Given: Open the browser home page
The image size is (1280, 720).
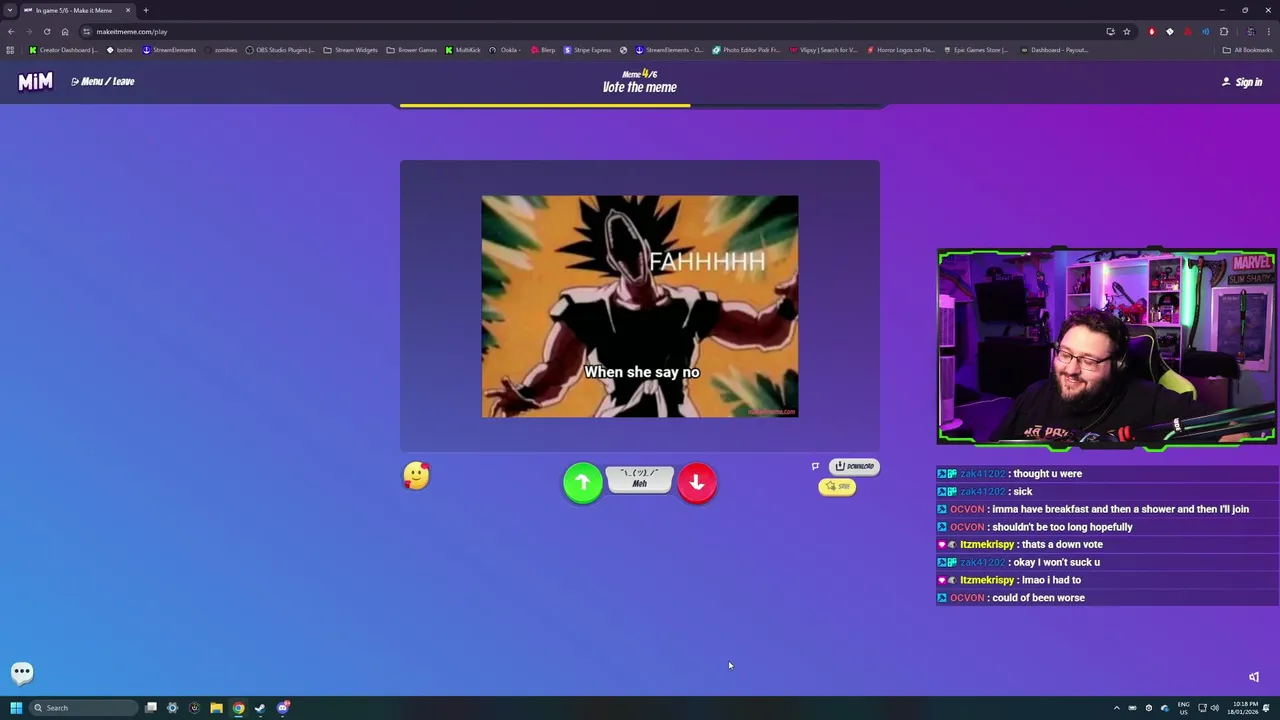Looking at the screenshot, I should [65, 31].
